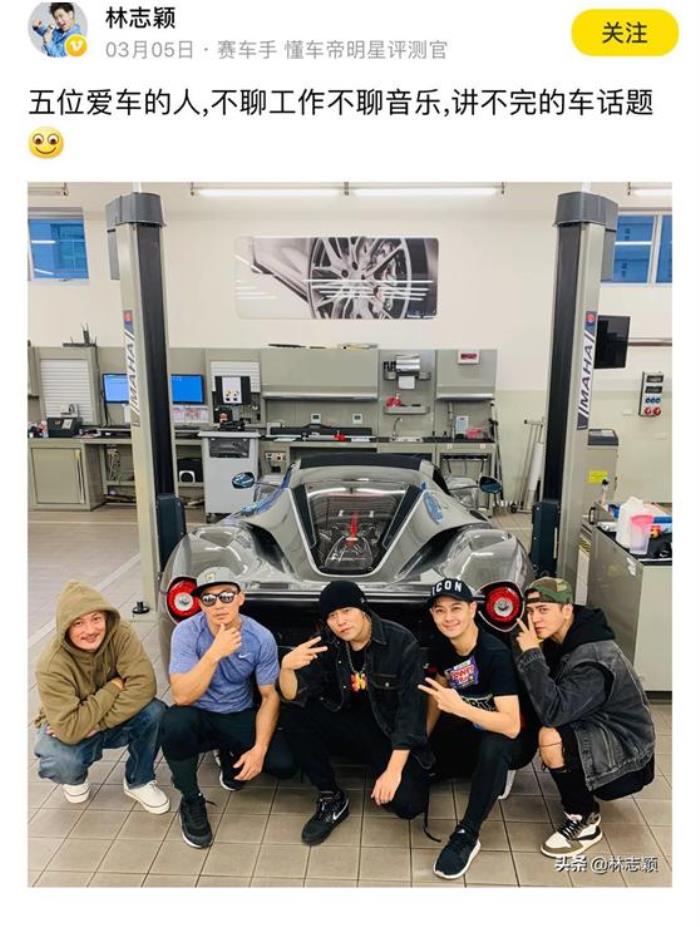Tap the smiling emoji in the post
The width and height of the screenshot is (700, 927).
click(x=46, y=144)
